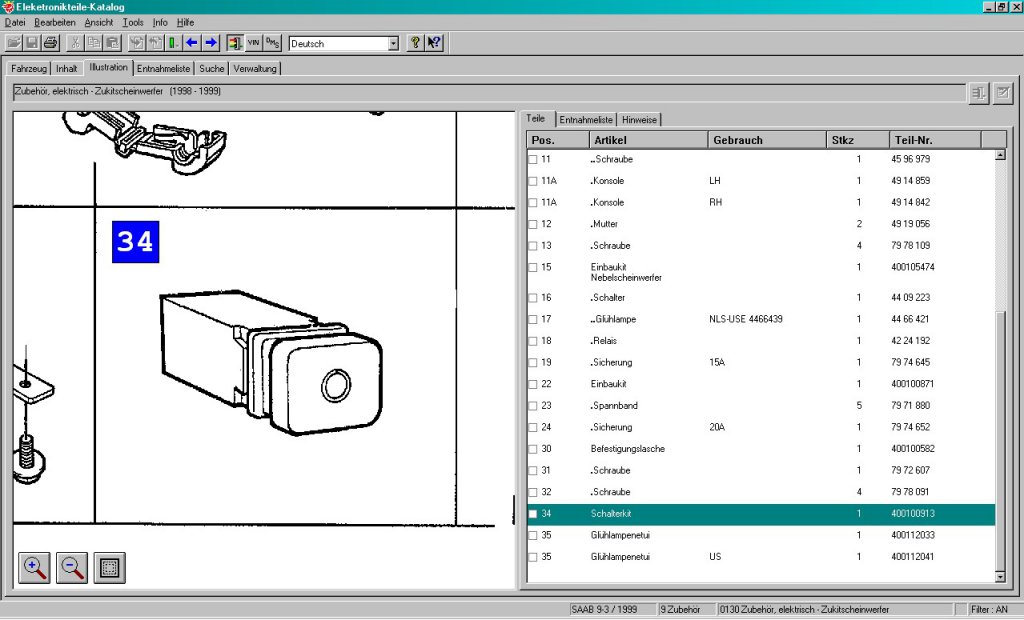The image size is (1024, 620).
Task: Tick the checkbox for 34 Schalterkit
Action: click(533, 514)
